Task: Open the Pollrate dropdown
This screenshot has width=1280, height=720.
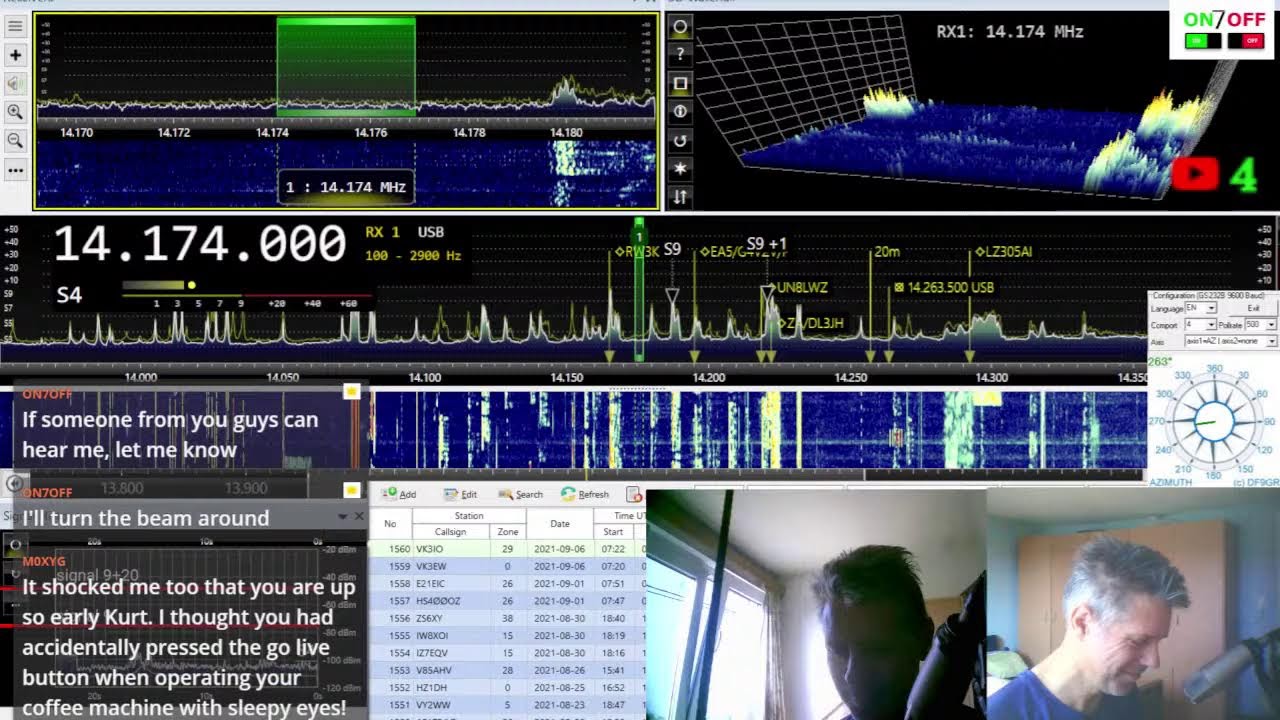Action: pos(1261,325)
